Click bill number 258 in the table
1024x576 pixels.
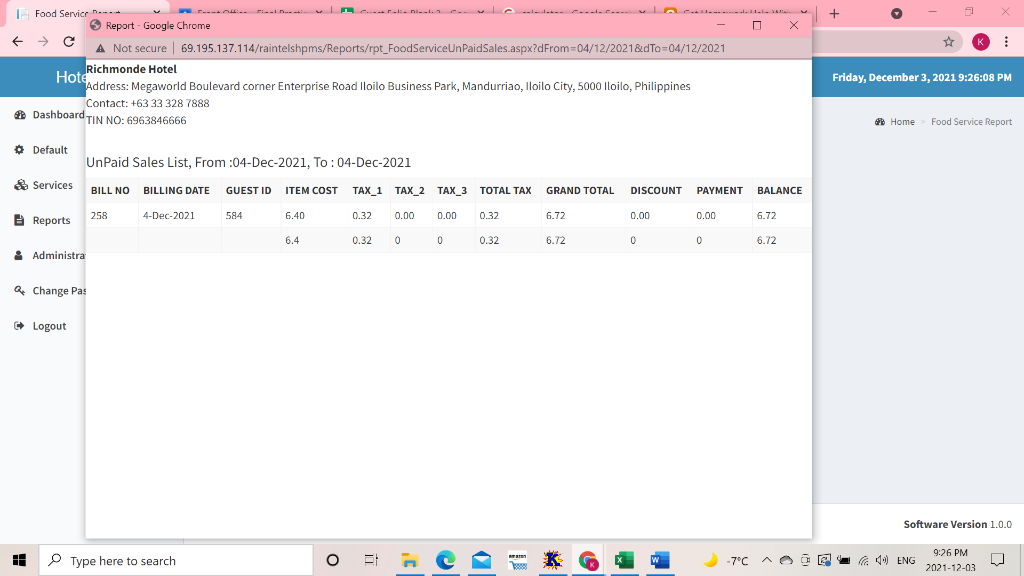(99, 214)
